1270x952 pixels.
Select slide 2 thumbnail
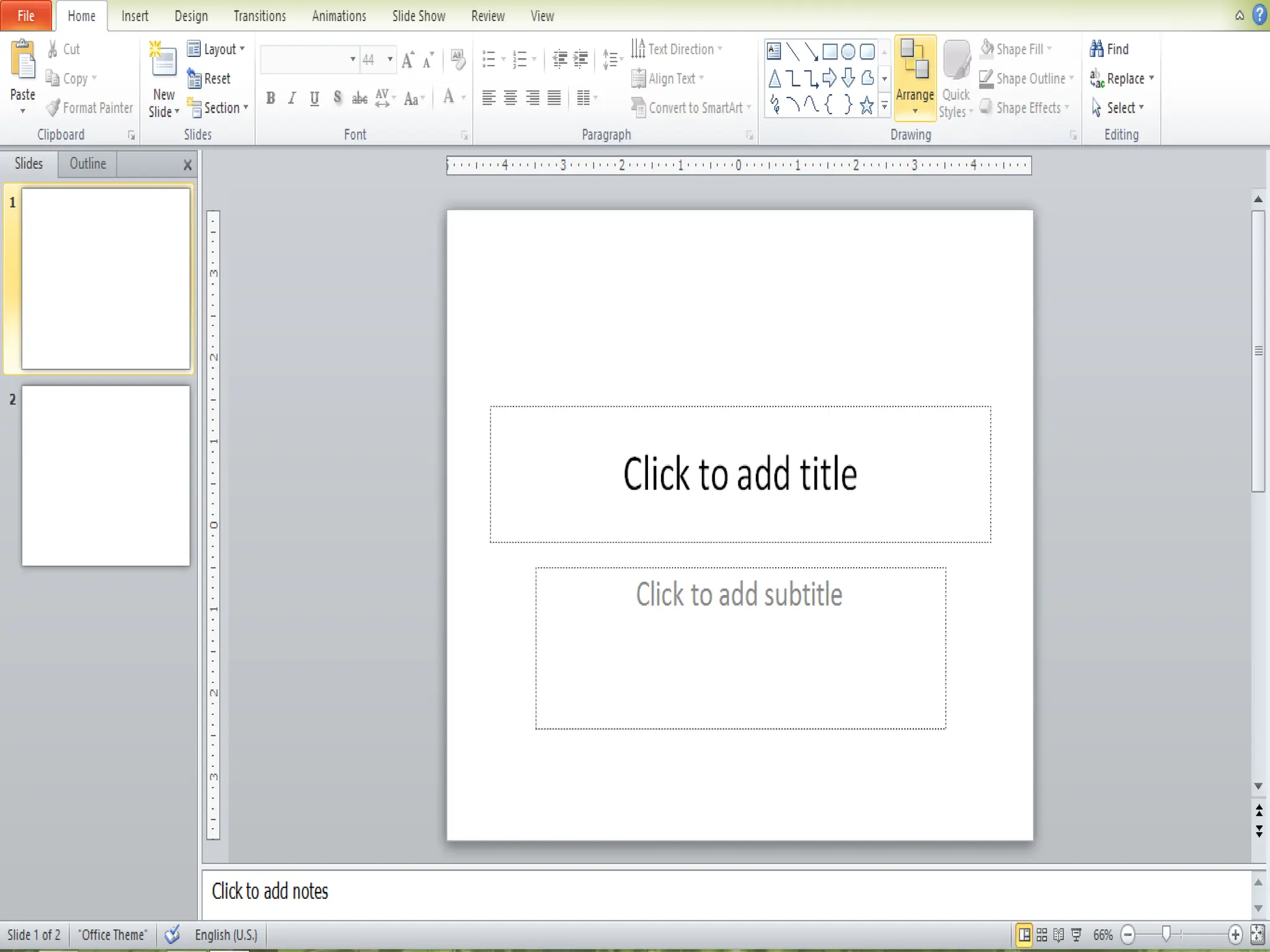[x=105, y=476]
